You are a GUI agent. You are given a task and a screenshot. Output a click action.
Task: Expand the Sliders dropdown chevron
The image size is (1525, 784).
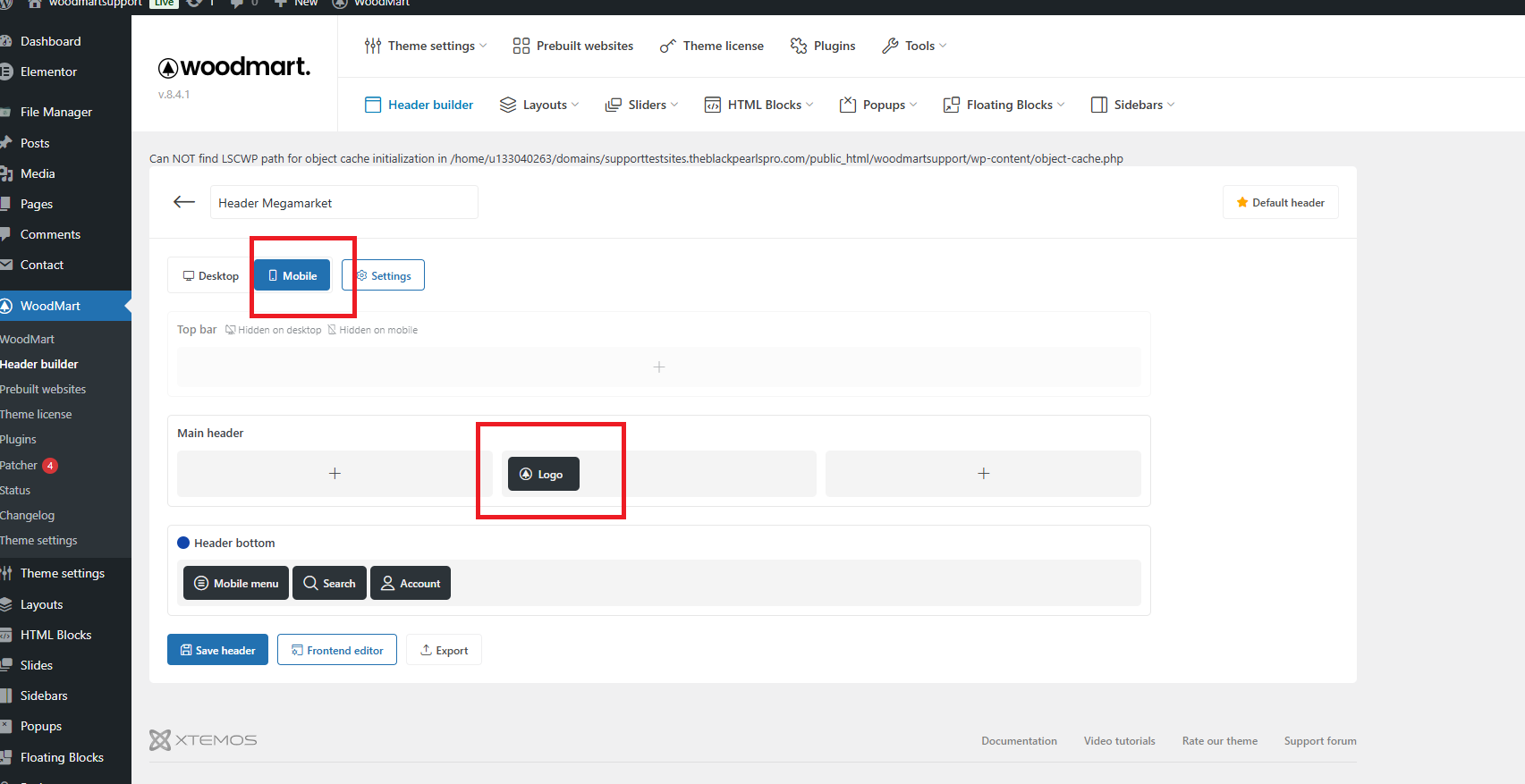(x=674, y=105)
